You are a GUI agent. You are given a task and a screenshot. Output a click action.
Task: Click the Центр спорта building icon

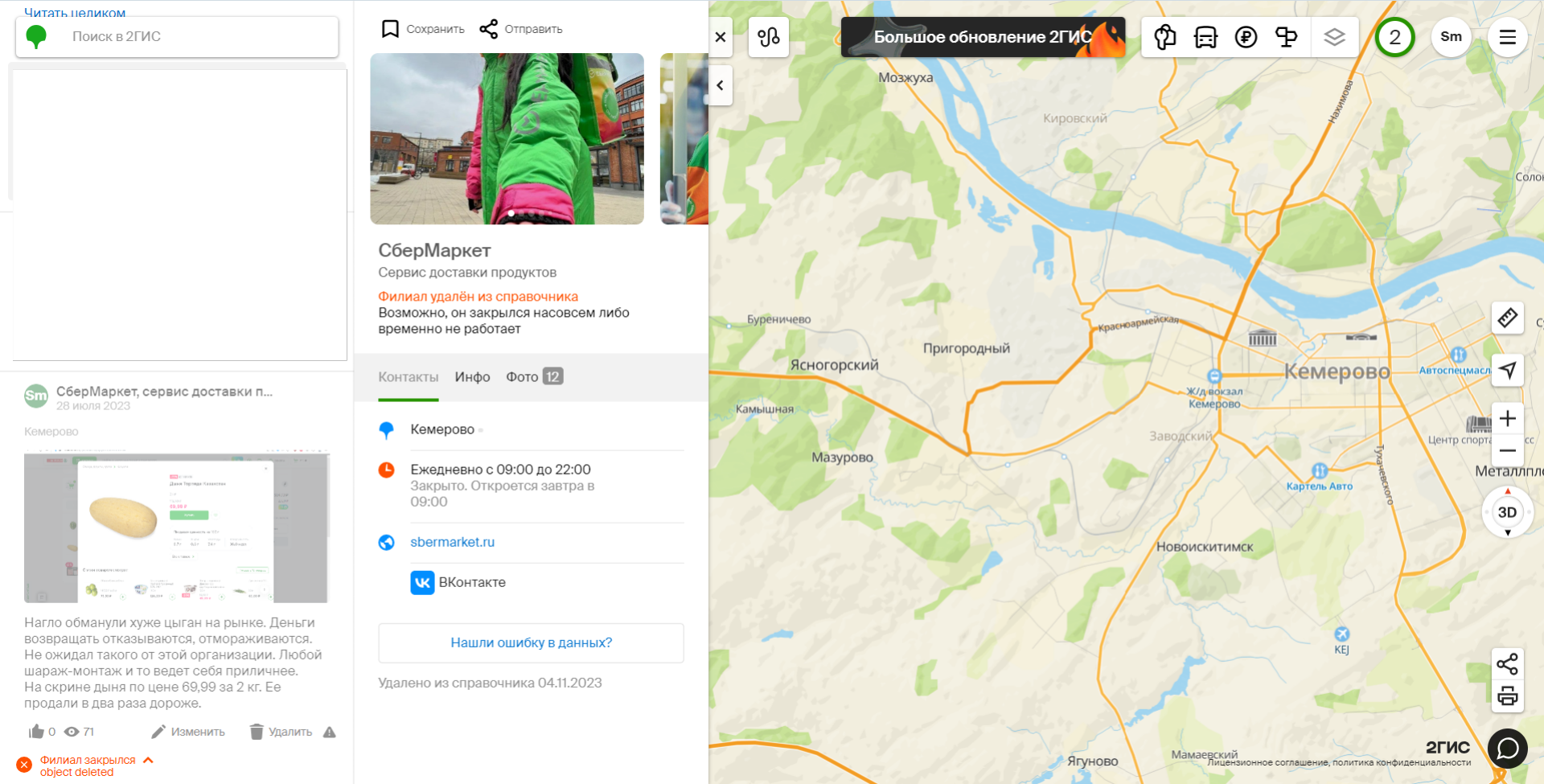click(1478, 424)
